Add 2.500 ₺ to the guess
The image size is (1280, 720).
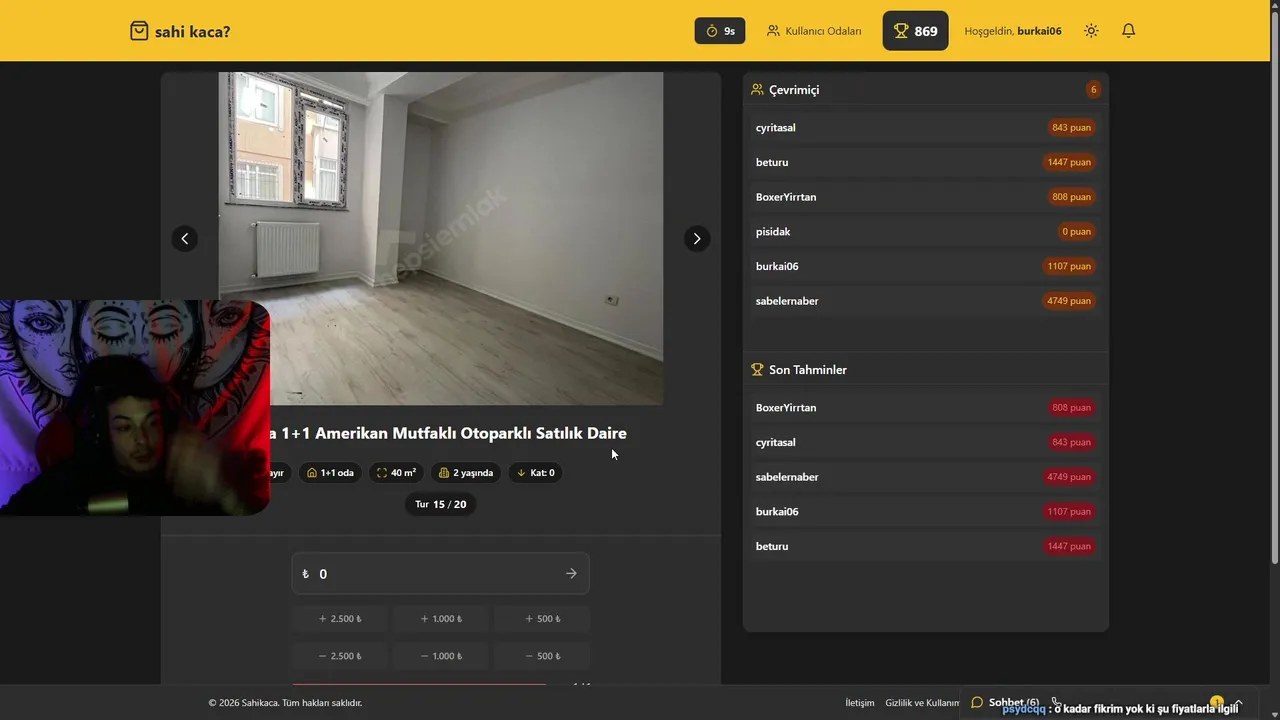coord(340,619)
